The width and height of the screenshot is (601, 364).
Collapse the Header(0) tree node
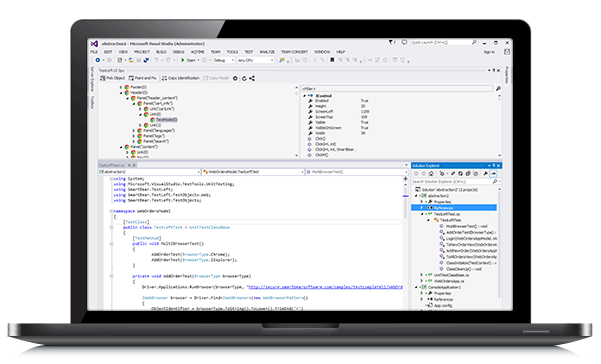[x=121, y=93]
